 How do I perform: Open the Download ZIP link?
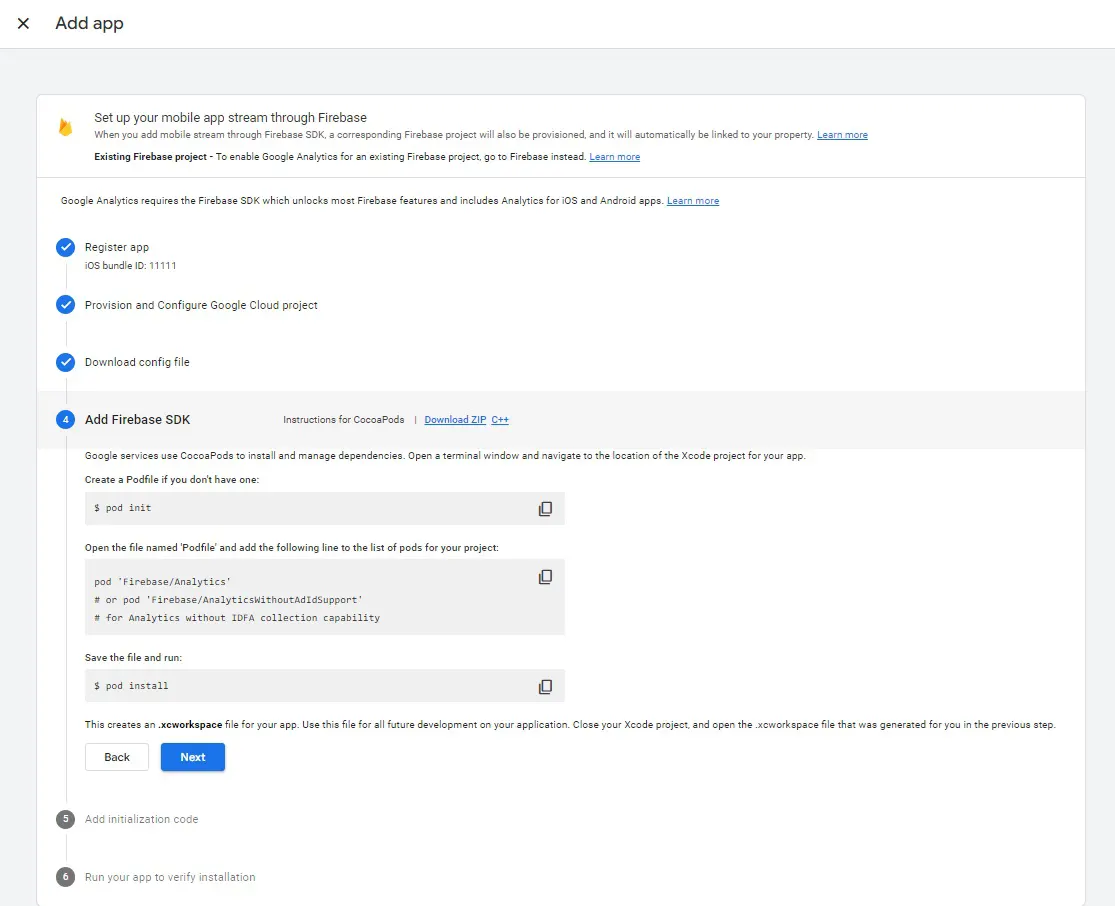(455, 420)
